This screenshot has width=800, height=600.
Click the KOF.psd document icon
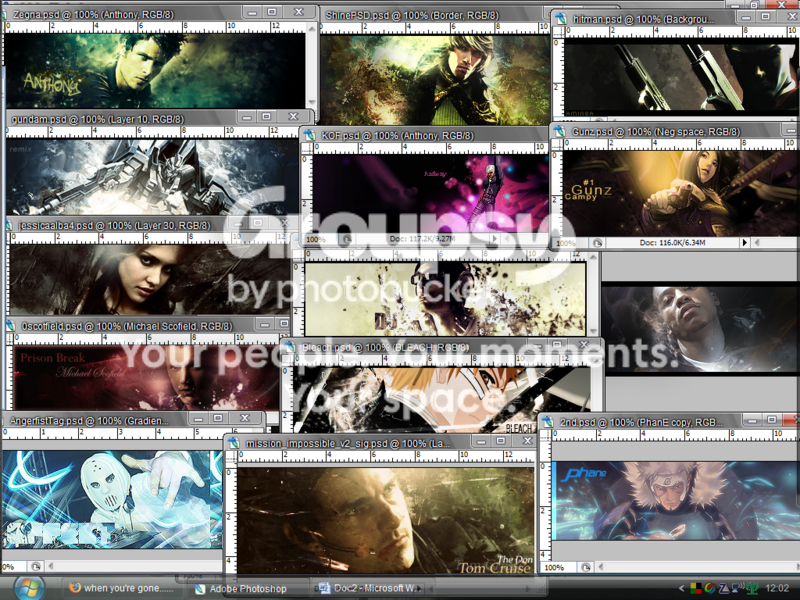(x=309, y=136)
